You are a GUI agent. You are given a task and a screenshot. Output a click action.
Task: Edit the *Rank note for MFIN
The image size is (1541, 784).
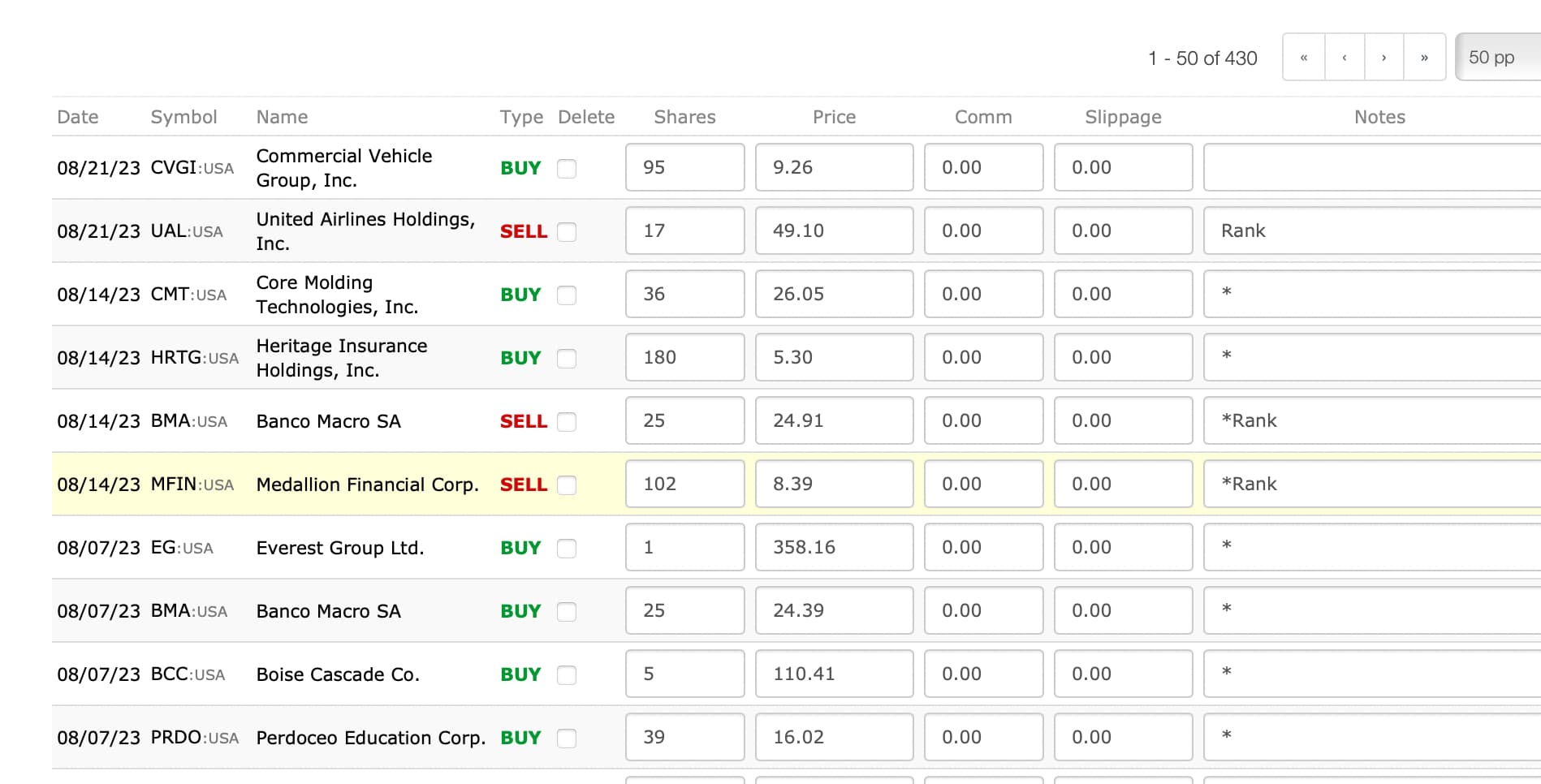1372,484
